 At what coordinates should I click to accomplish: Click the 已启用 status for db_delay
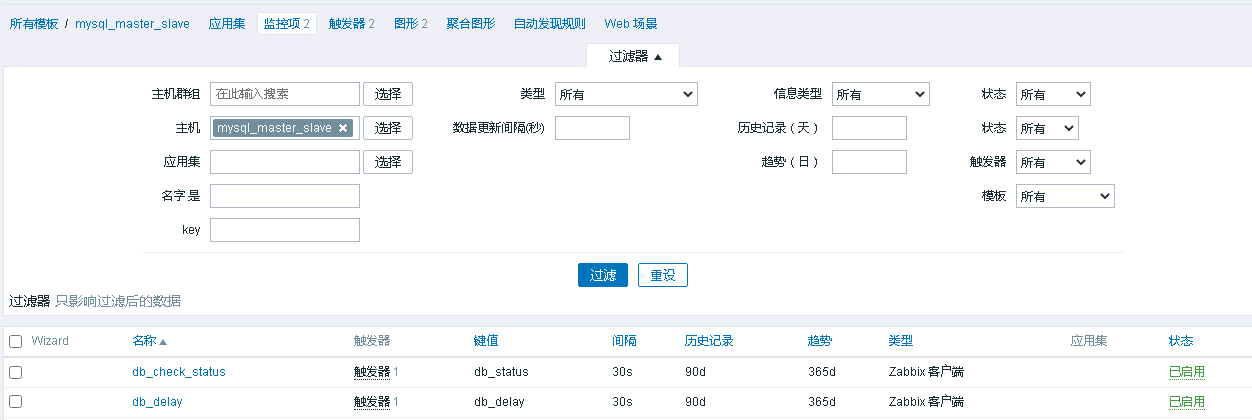[x=1186, y=402]
